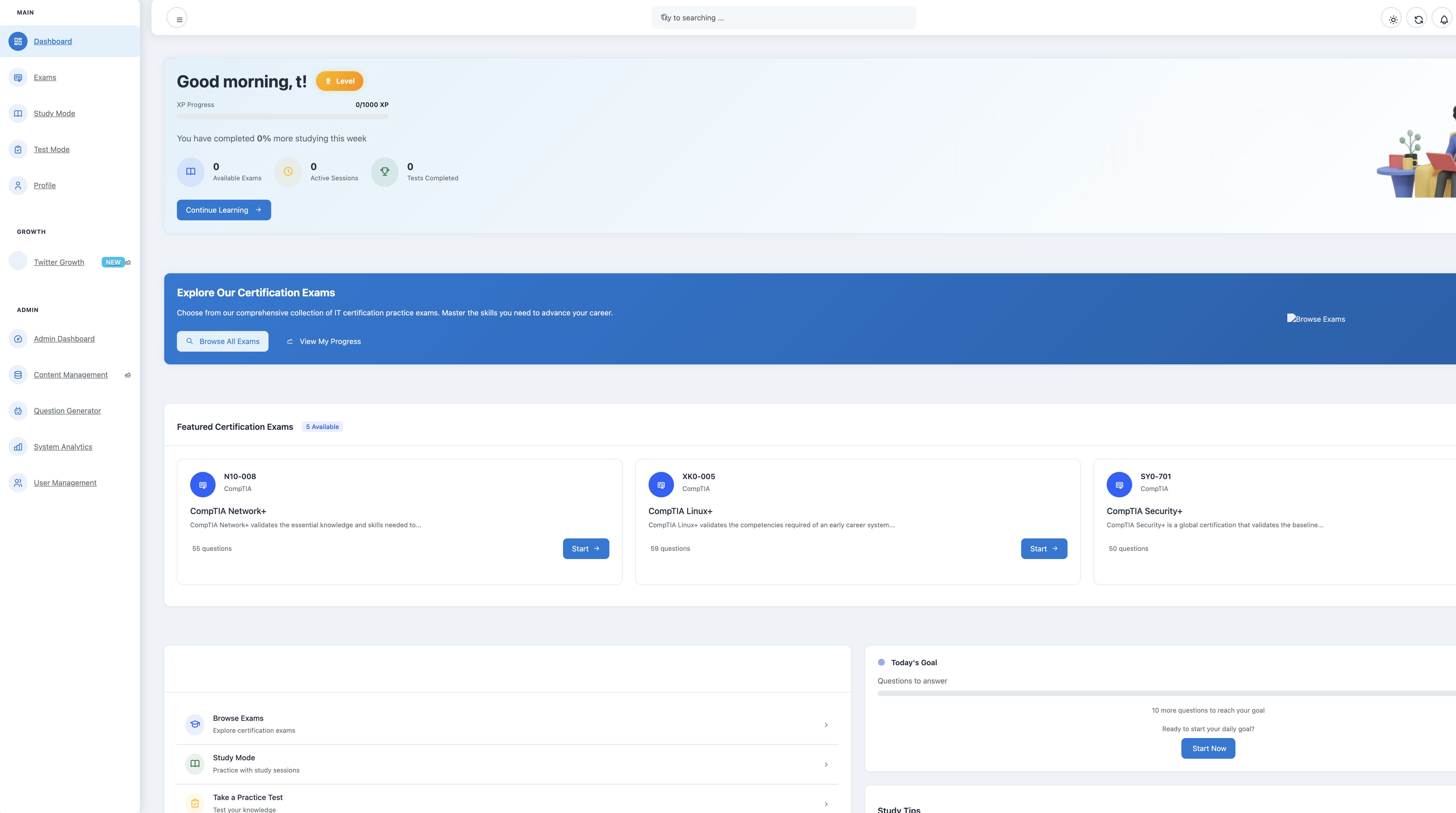Click the XK0-005 exam certificate icon
1456x813 pixels.
661,485
